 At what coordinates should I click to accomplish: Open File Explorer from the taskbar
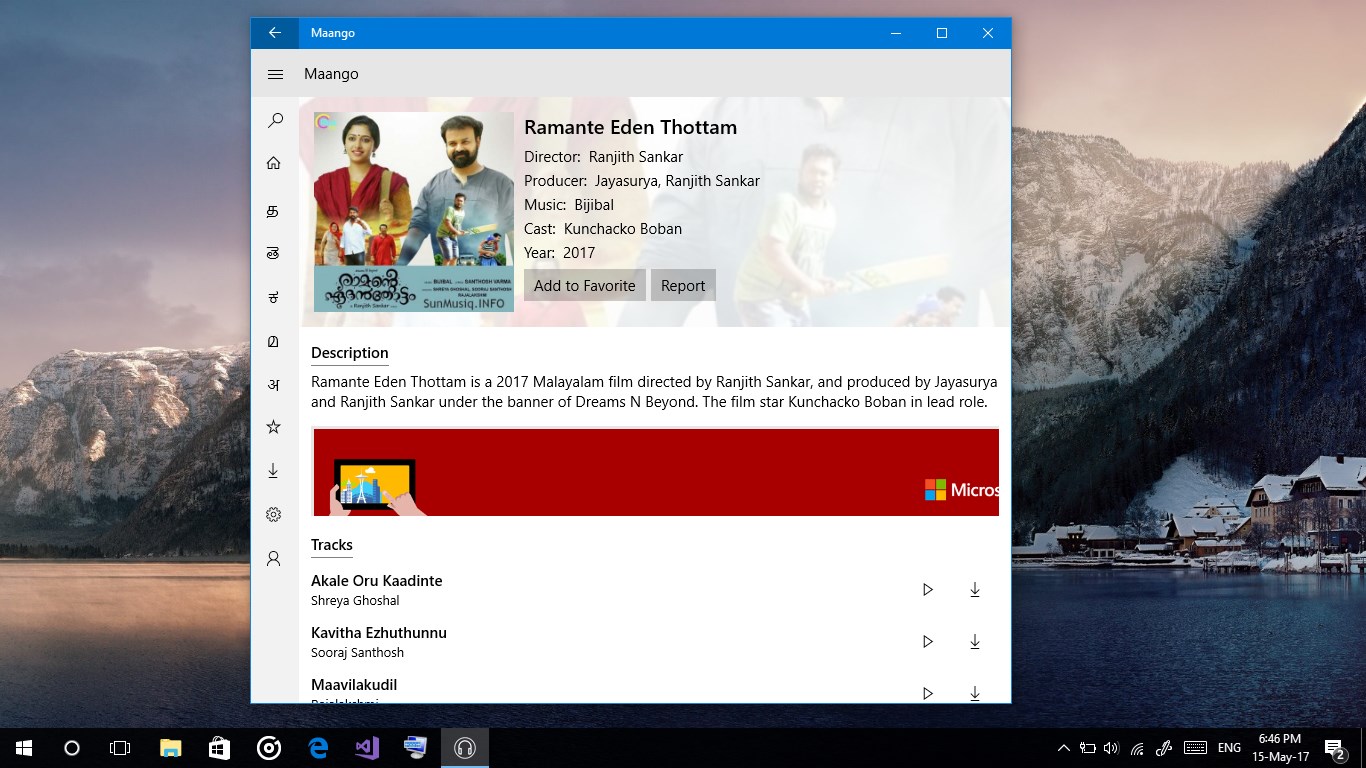coord(170,748)
